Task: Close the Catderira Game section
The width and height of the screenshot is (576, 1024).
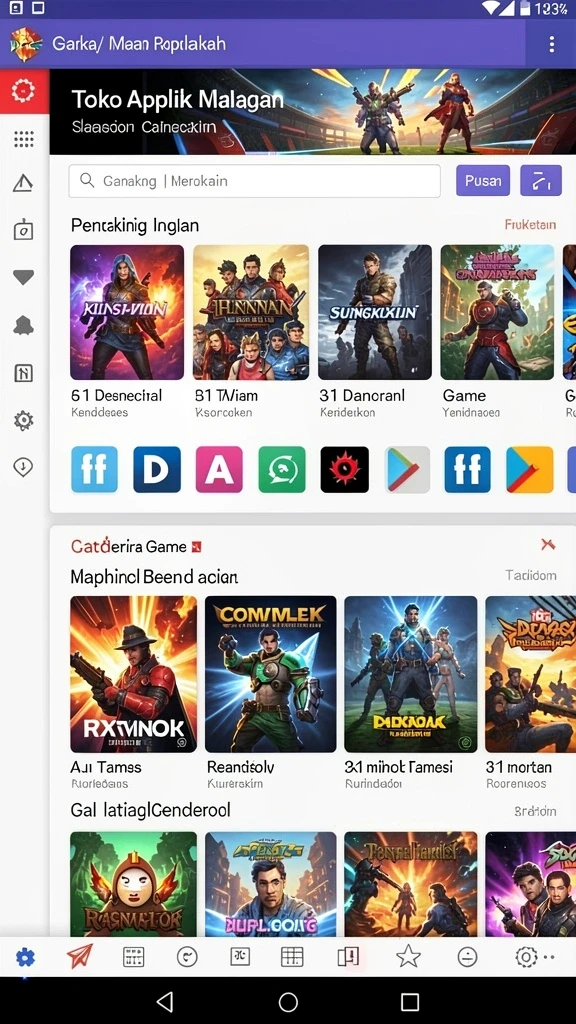Action: tap(548, 544)
